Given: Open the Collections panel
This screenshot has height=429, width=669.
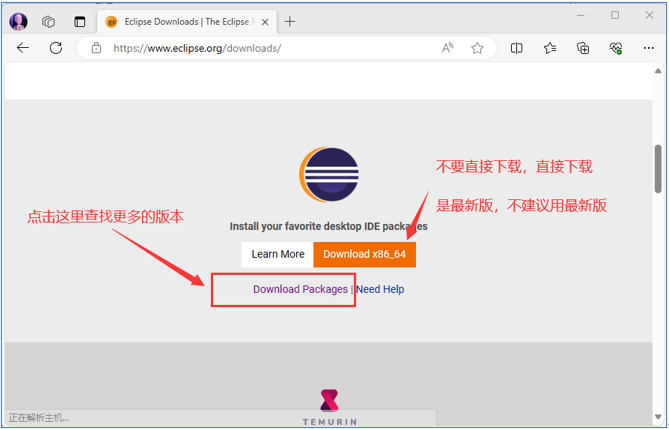Looking at the screenshot, I should [583, 48].
